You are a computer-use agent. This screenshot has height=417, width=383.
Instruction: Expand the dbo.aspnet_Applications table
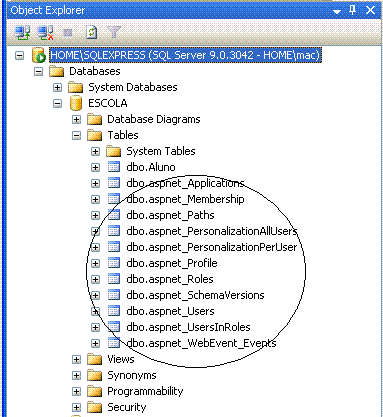(96, 183)
